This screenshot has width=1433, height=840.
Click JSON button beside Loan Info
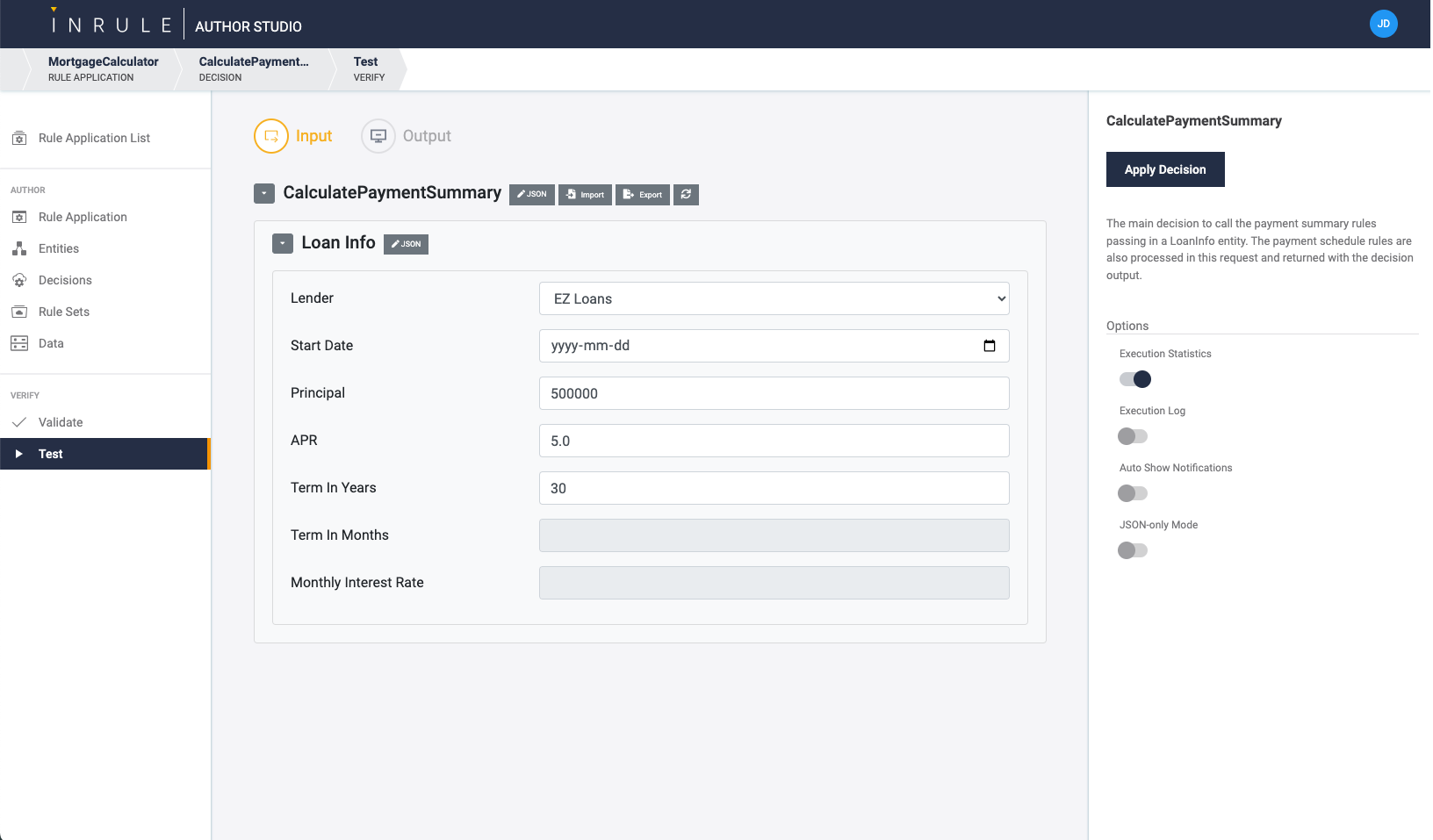point(406,244)
